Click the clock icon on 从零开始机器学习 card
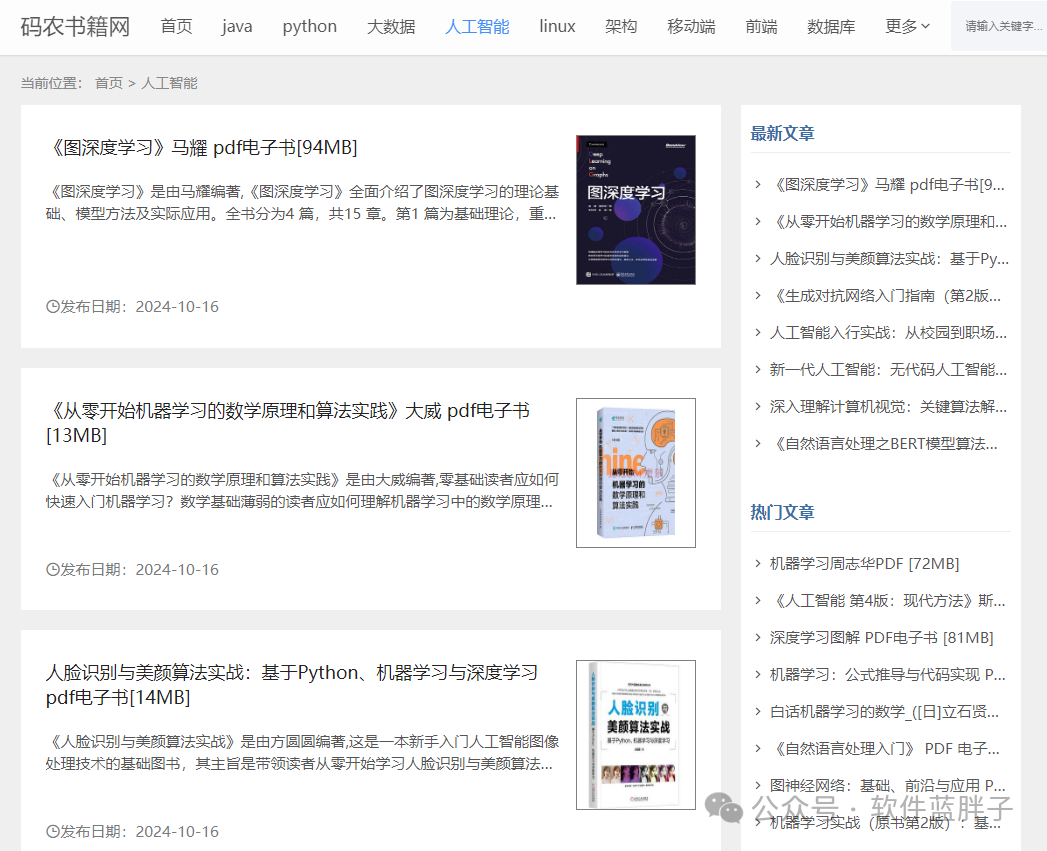 click(x=53, y=570)
